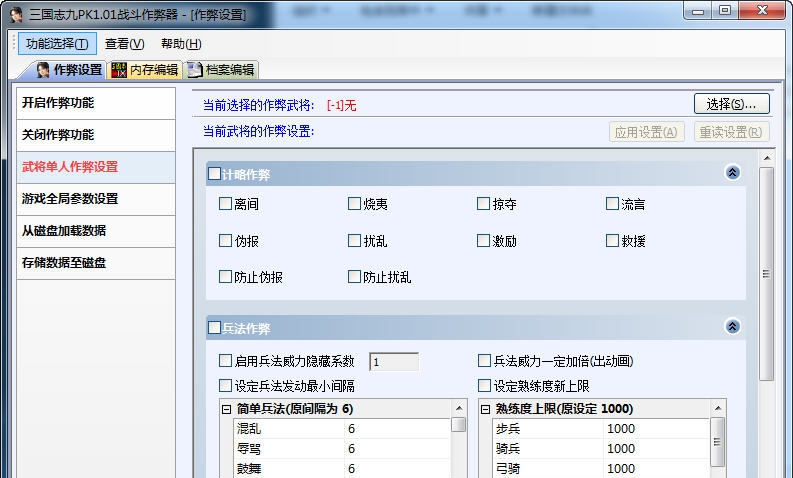Check the 激励 option

click(x=483, y=240)
